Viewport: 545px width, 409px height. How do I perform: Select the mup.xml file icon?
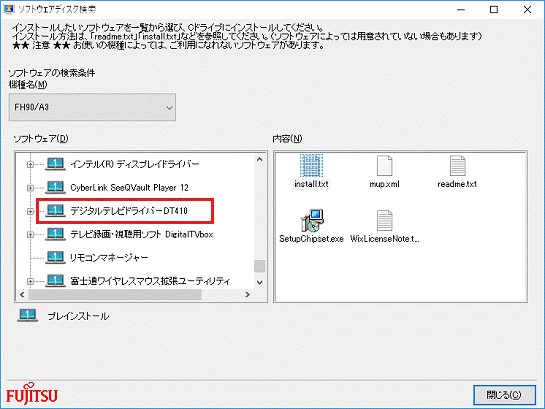384,166
